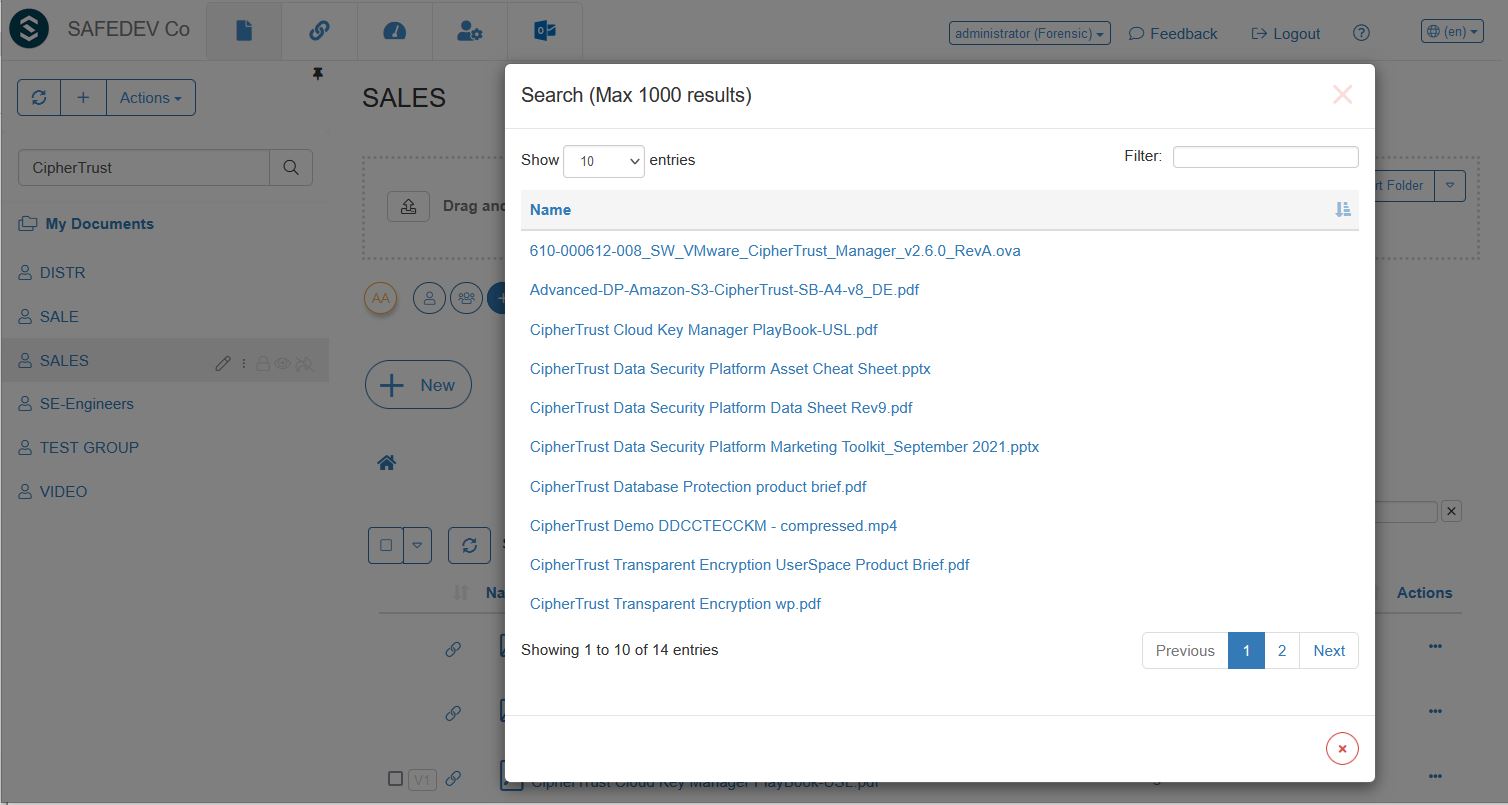
Task: Click the user group circle icon
Action: (x=466, y=298)
